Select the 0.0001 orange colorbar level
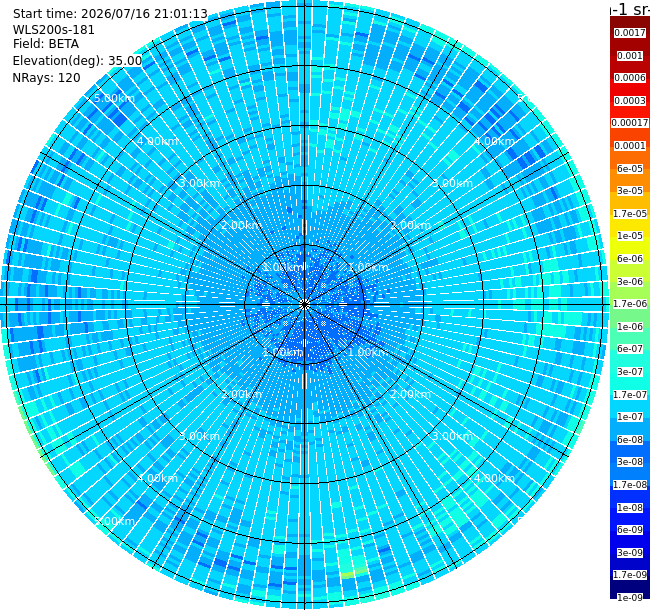 click(630, 146)
